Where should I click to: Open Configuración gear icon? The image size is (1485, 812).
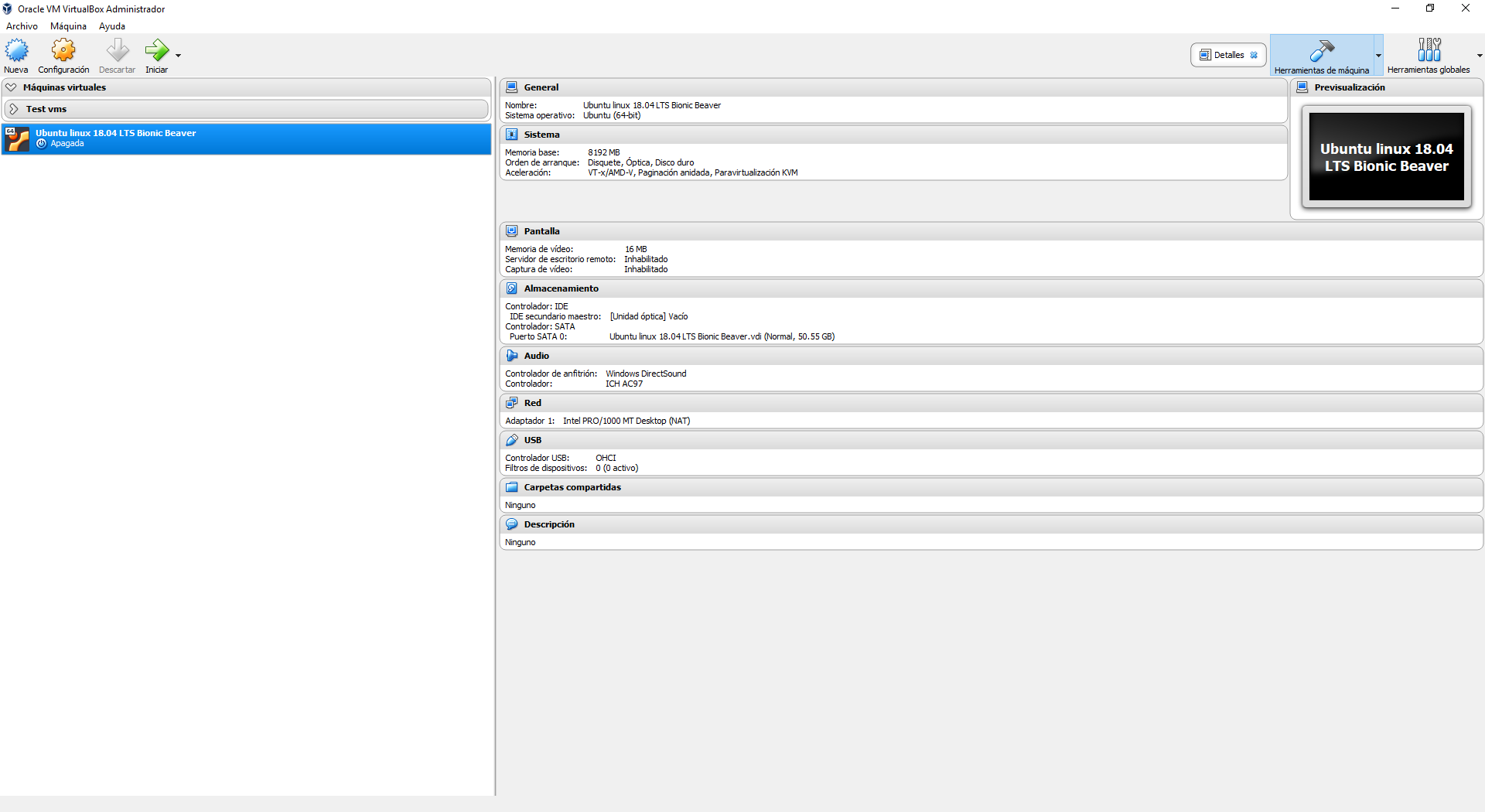click(x=63, y=51)
